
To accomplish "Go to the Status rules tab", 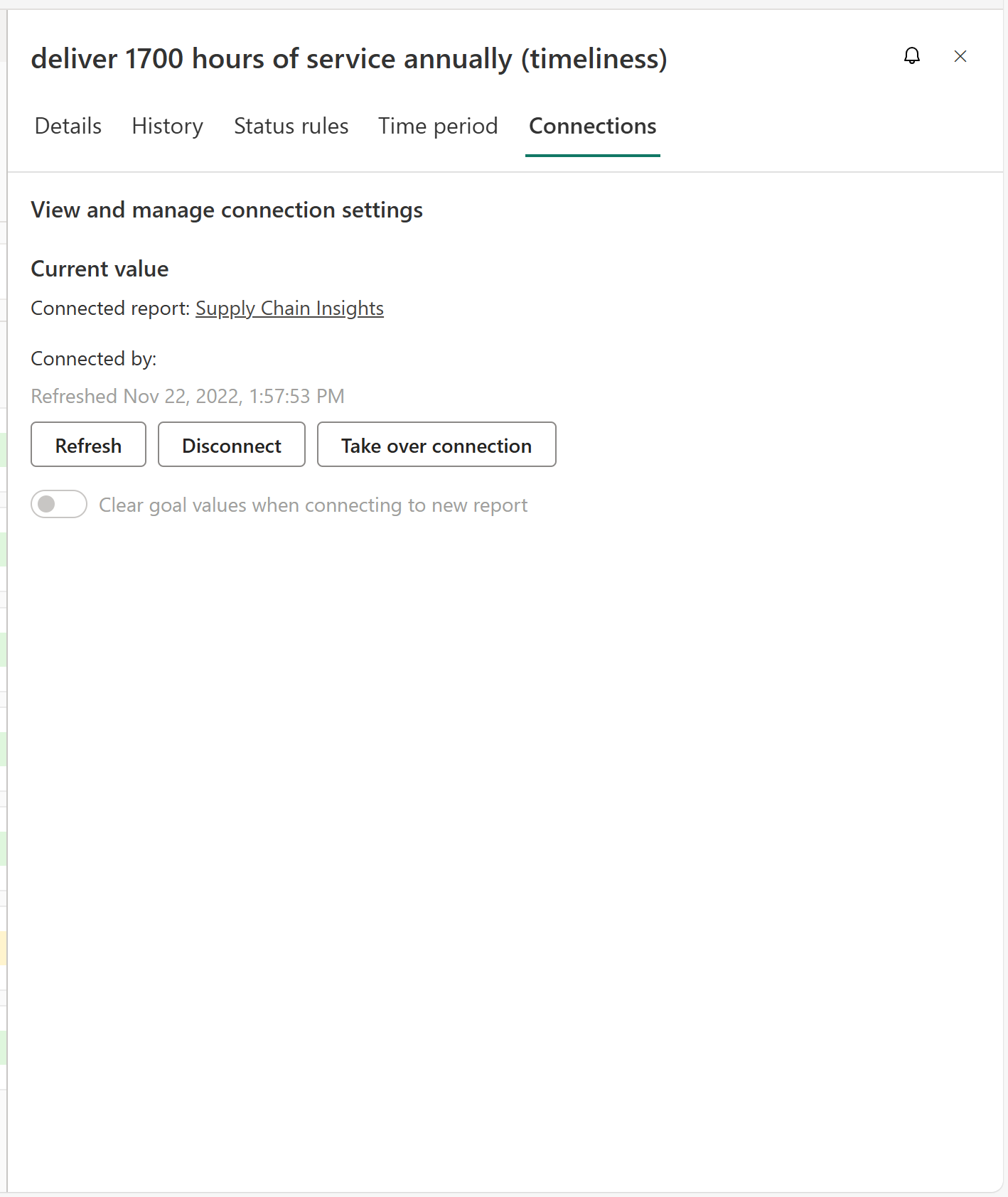I will [x=291, y=126].
